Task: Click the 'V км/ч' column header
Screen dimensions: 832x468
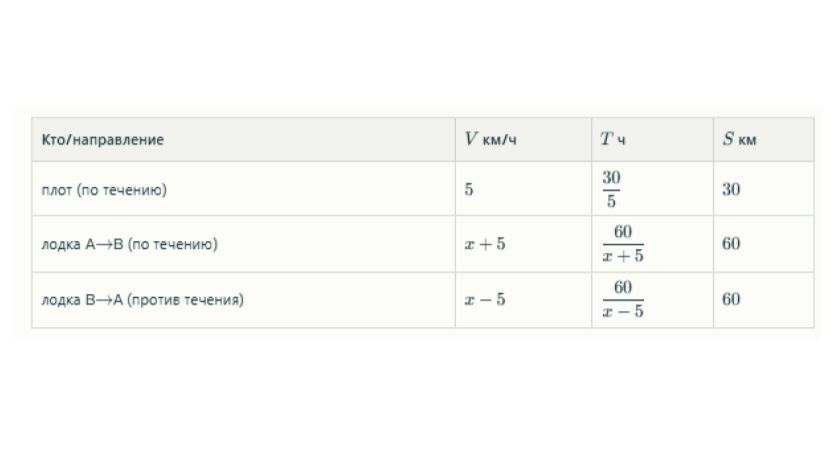Action: pos(490,140)
